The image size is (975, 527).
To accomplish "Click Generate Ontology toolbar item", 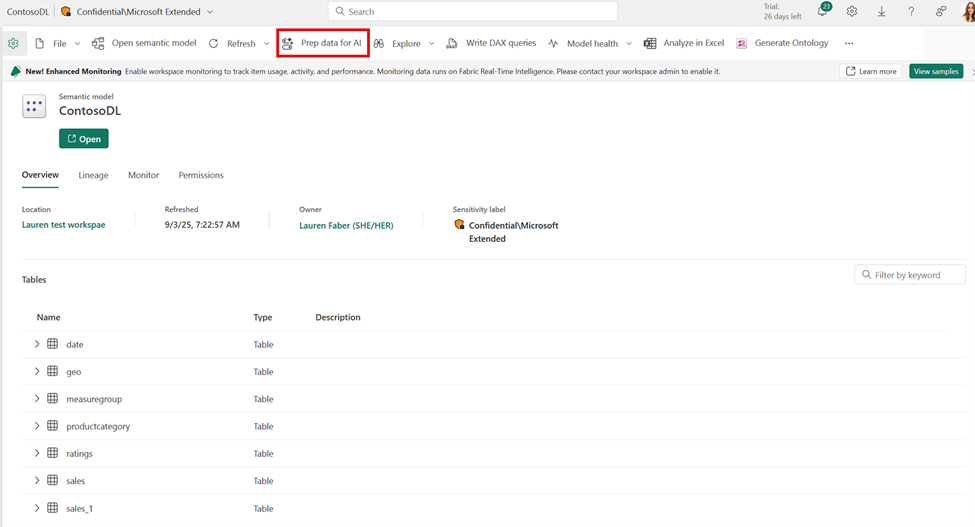I will coord(782,44).
